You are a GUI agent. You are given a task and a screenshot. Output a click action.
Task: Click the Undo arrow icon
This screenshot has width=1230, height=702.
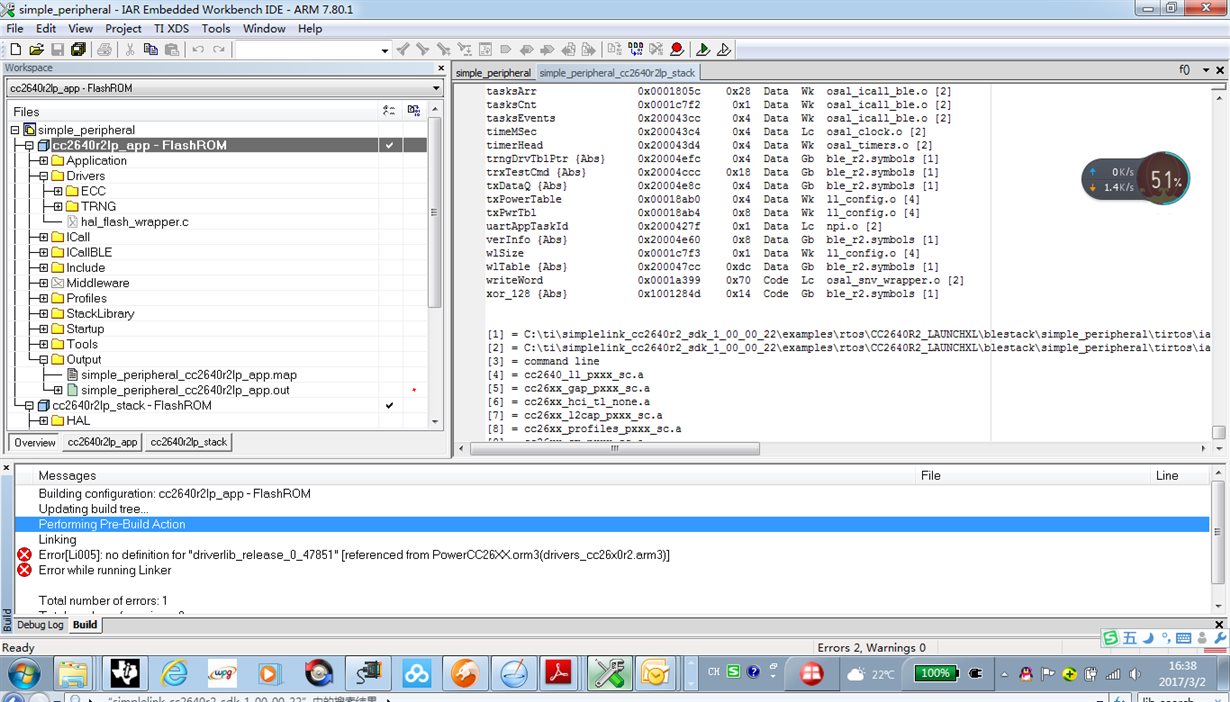(x=198, y=49)
